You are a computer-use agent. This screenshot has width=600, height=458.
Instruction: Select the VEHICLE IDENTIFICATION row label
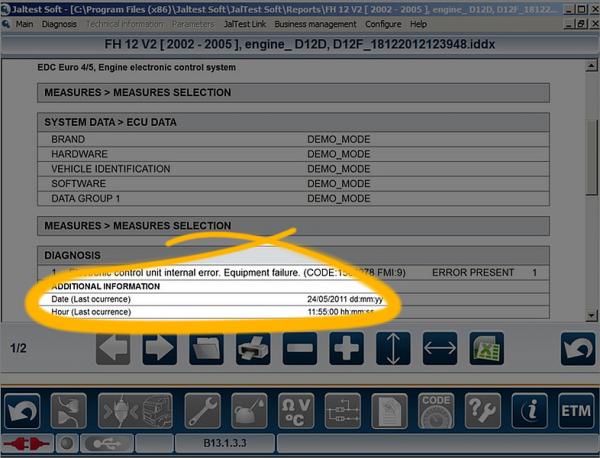tap(111, 169)
